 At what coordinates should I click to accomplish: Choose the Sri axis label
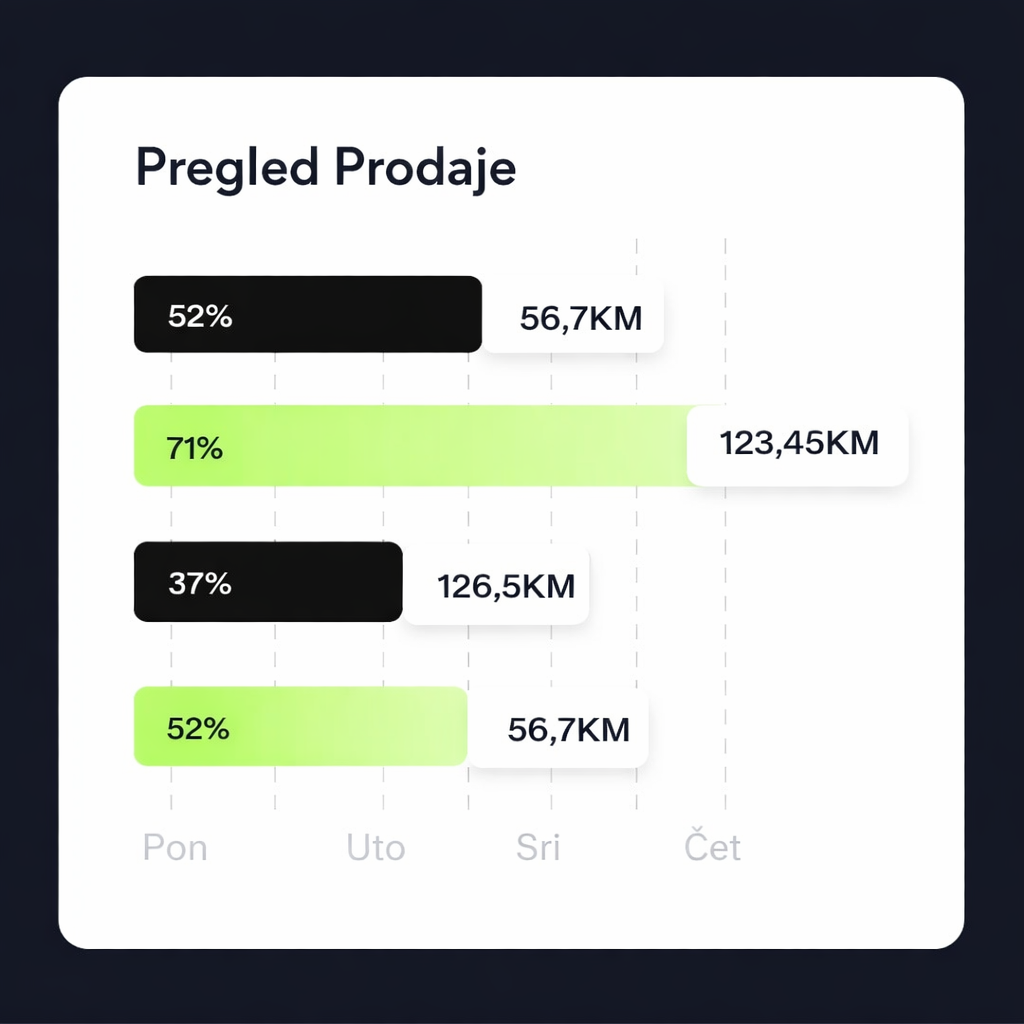(x=538, y=848)
